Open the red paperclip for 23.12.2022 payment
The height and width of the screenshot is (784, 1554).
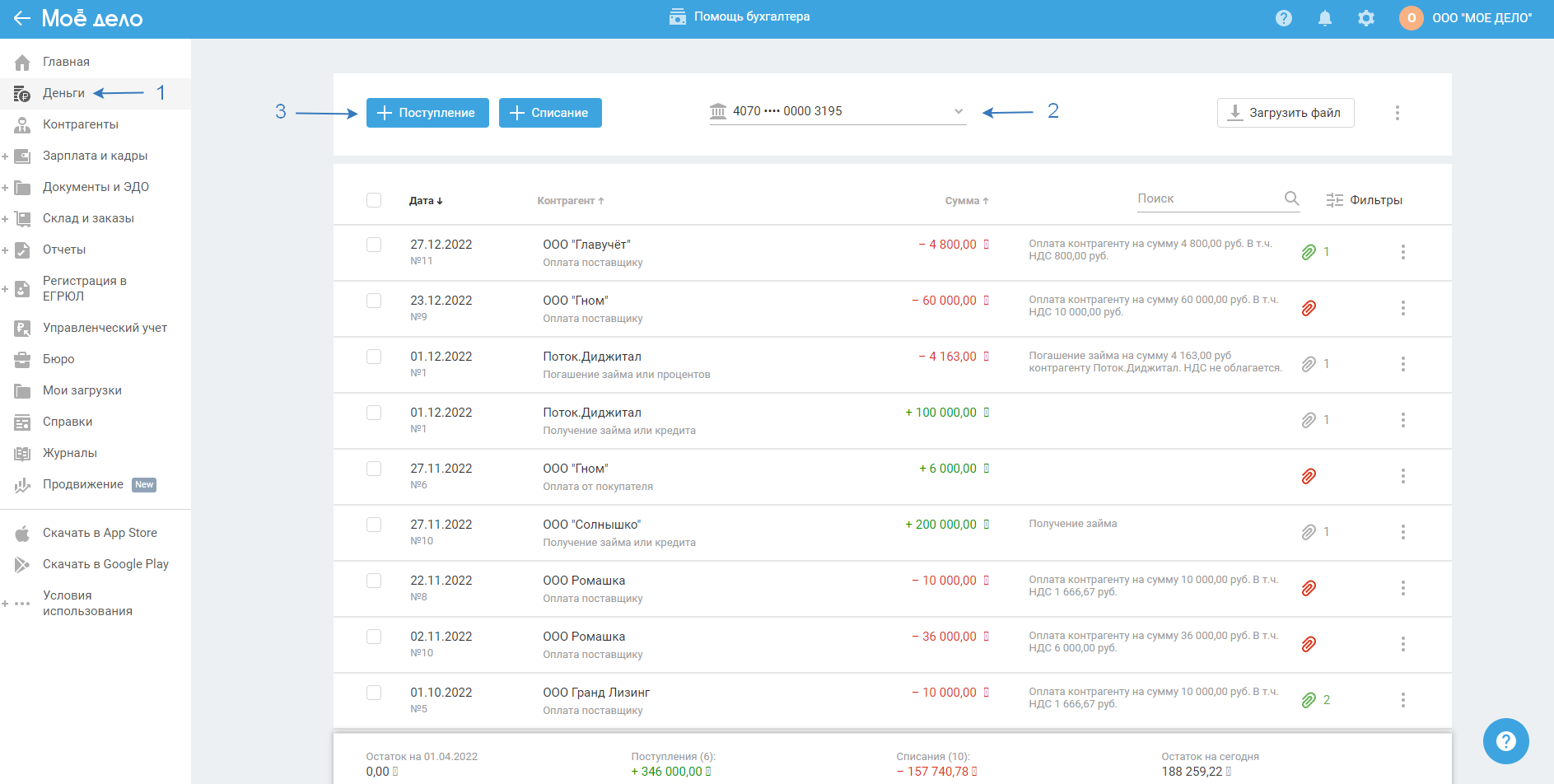1308,308
